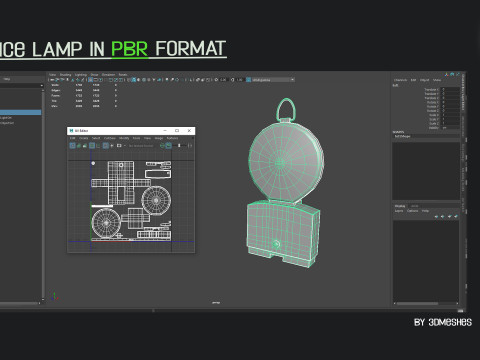Image resolution: width=480 pixels, height=360 pixels.
Task: Open the texture selection dropdown in UV Editor
Action: [141, 146]
